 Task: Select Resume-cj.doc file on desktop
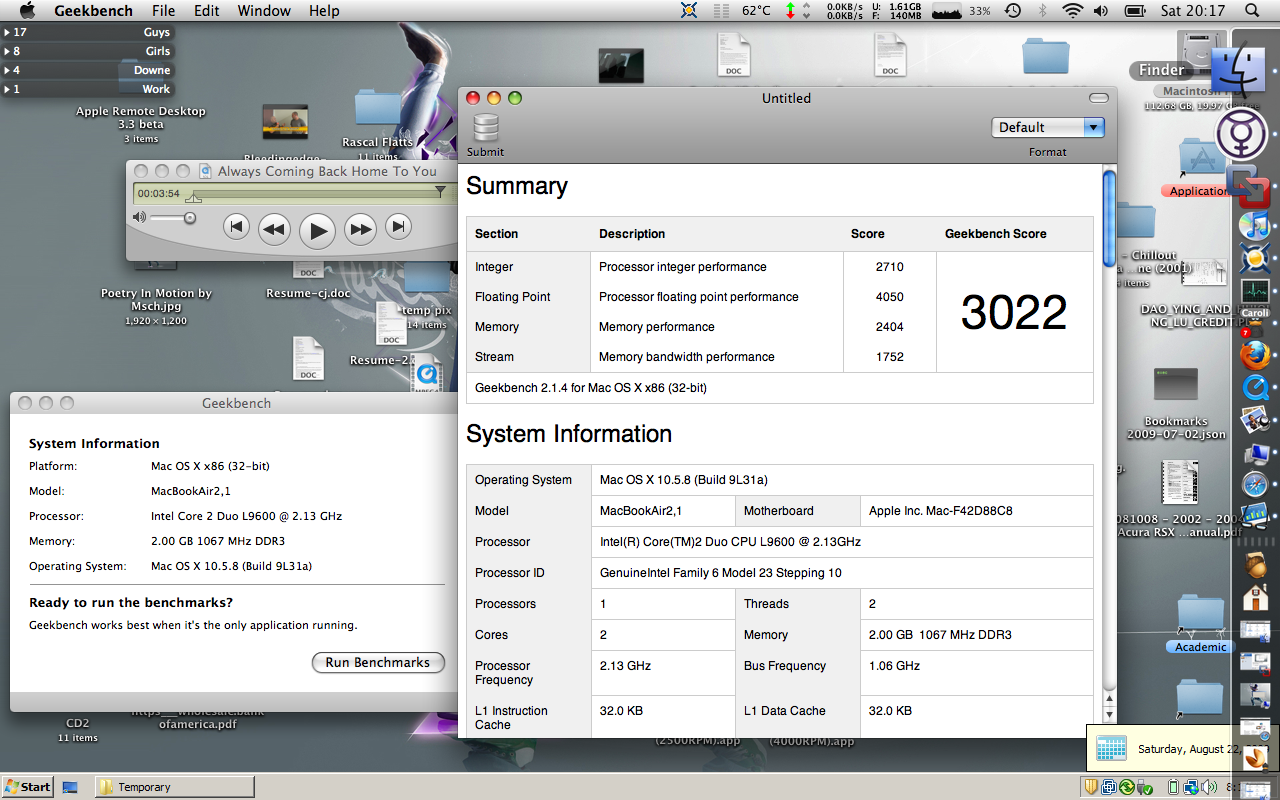pos(308,293)
